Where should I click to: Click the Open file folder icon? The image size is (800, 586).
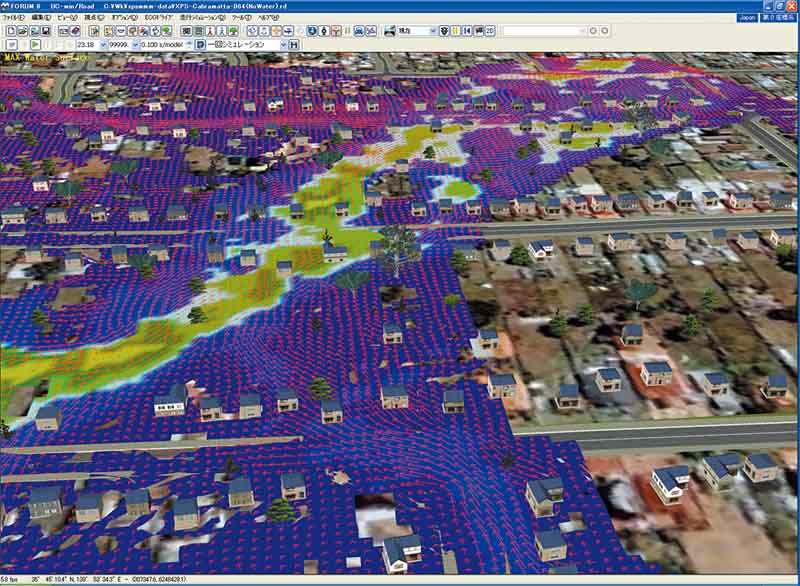coord(20,31)
